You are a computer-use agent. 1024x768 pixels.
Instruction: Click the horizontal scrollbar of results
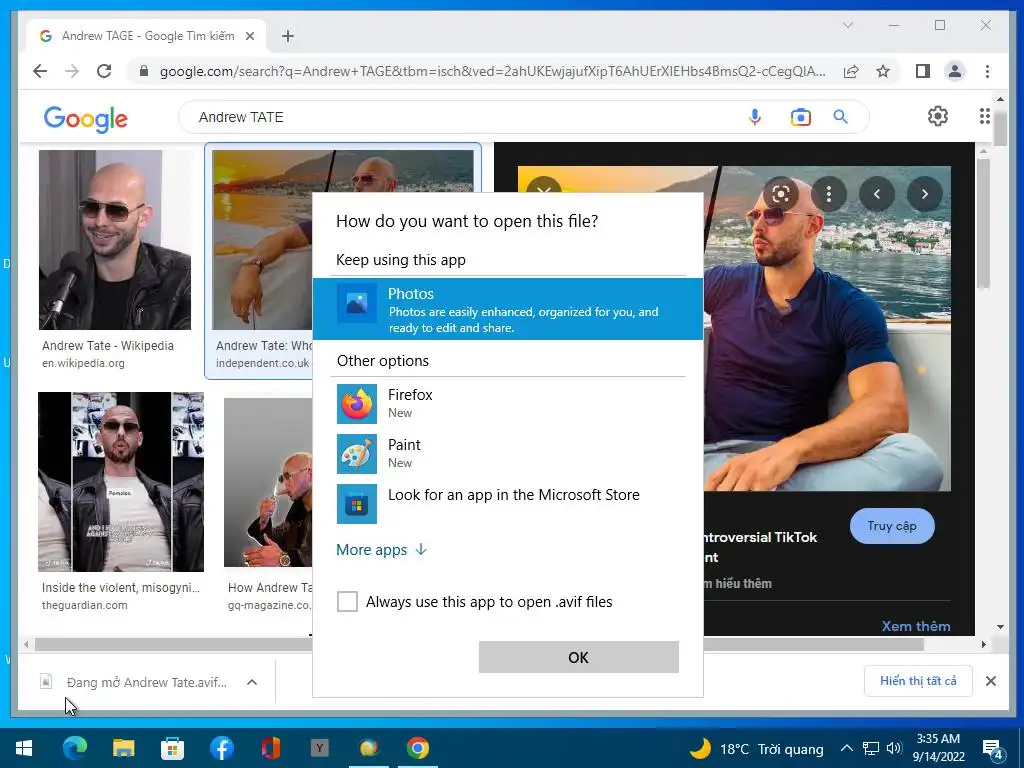[479, 644]
